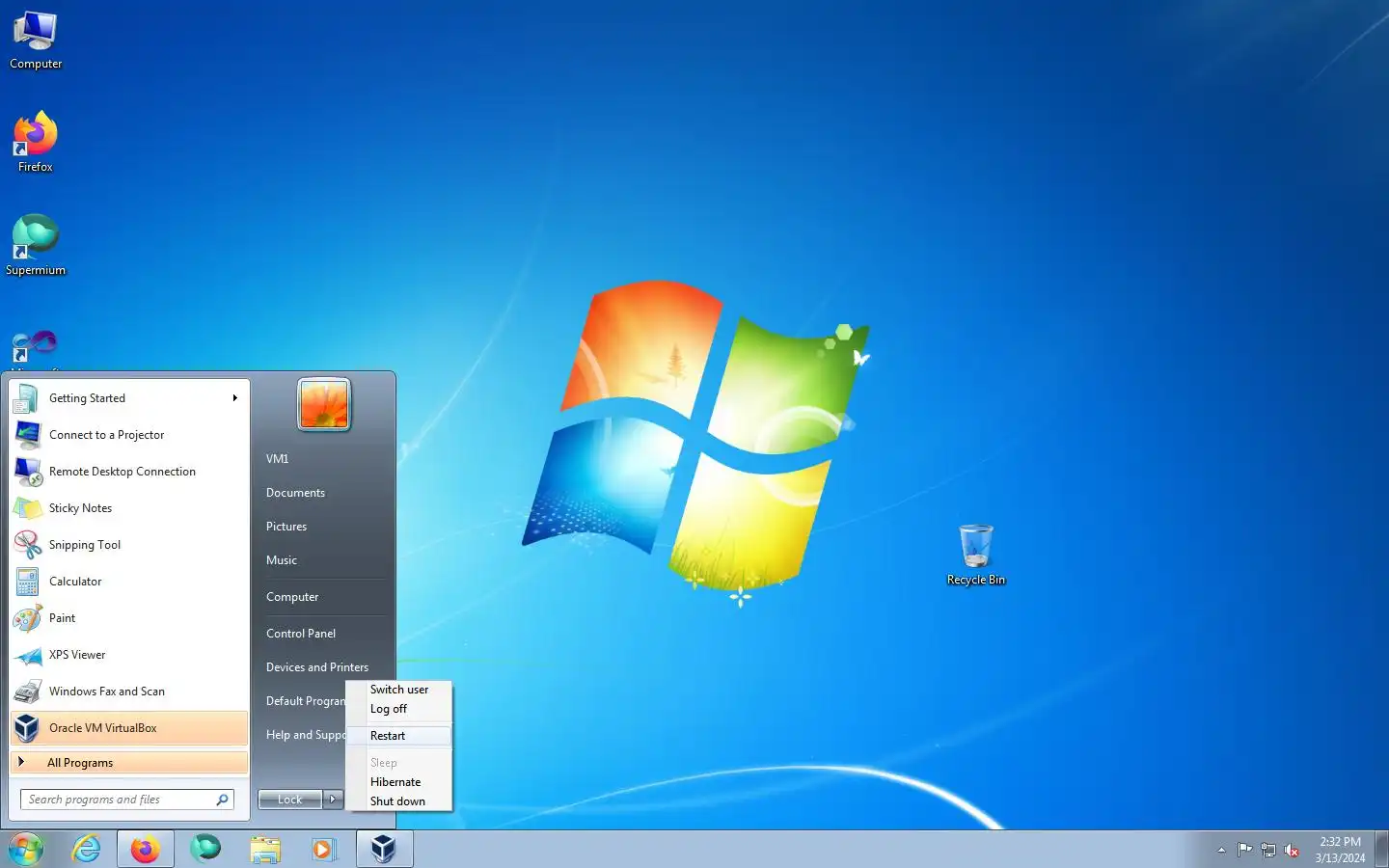1389x868 pixels.
Task: Click the user account picture
Action: (324, 404)
